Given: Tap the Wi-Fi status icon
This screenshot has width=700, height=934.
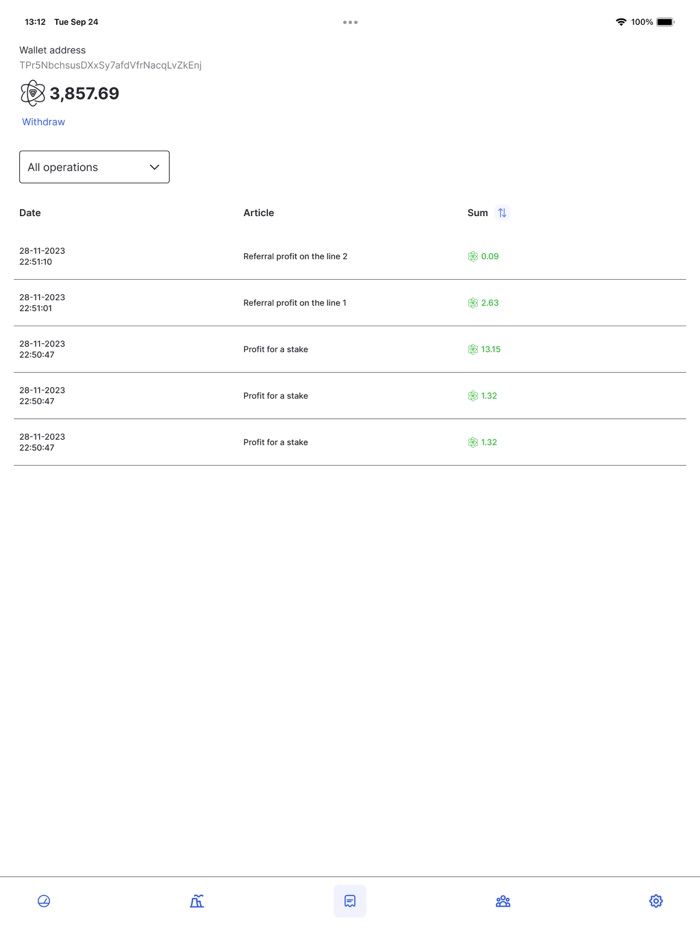Looking at the screenshot, I should point(621,22).
